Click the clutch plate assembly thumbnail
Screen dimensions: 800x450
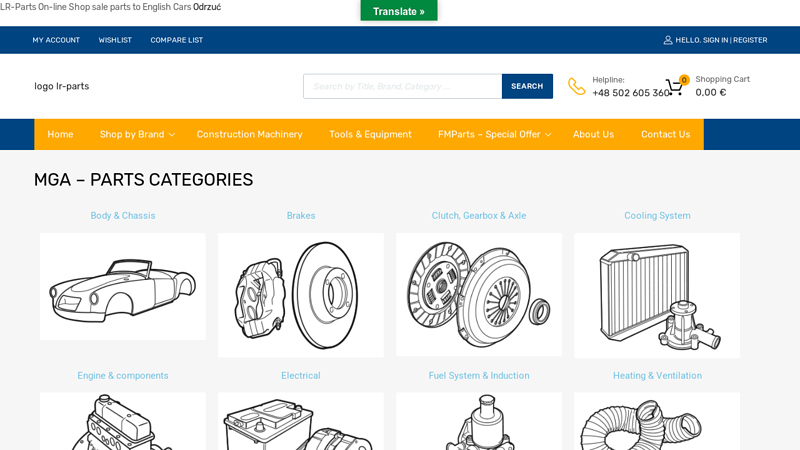point(479,294)
